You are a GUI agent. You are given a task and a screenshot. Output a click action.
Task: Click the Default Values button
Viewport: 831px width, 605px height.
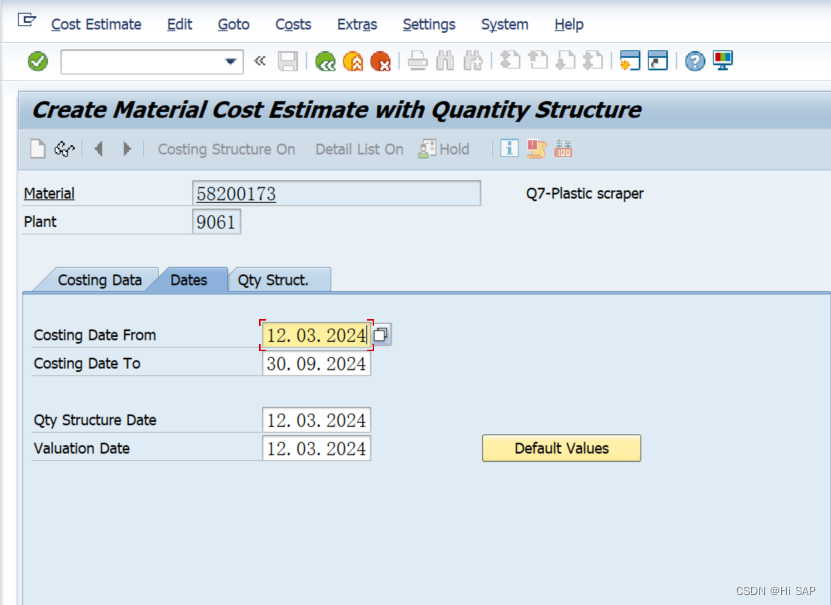tap(561, 448)
